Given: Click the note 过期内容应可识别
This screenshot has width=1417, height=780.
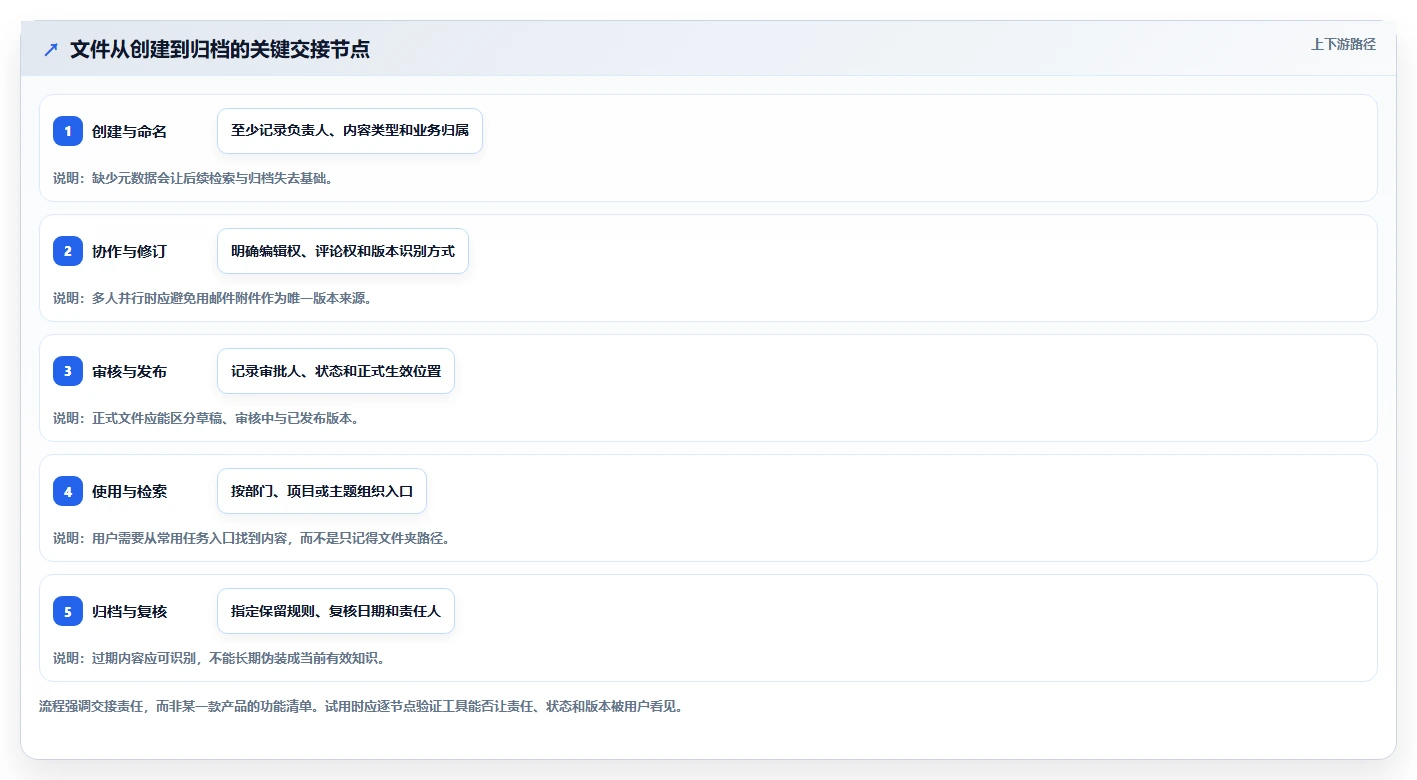Looking at the screenshot, I should (x=219, y=658).
